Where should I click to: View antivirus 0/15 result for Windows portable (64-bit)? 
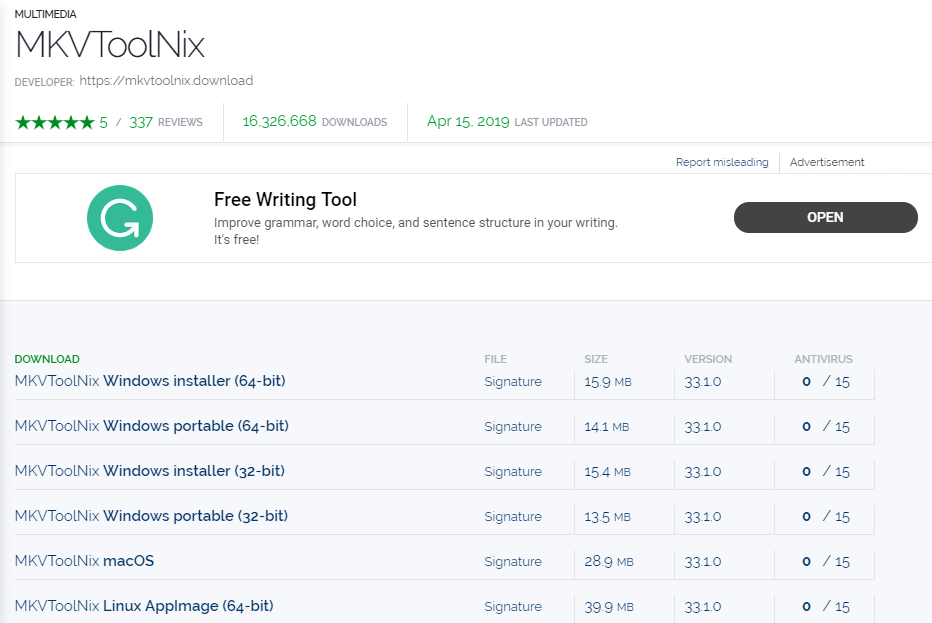pos(826,427)
